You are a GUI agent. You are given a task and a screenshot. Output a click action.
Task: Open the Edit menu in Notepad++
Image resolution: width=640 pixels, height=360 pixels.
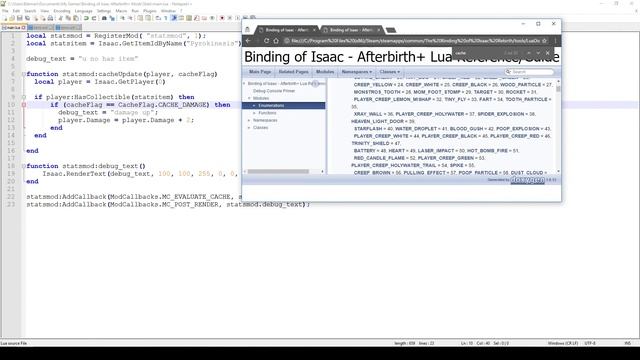pos(16,11)
